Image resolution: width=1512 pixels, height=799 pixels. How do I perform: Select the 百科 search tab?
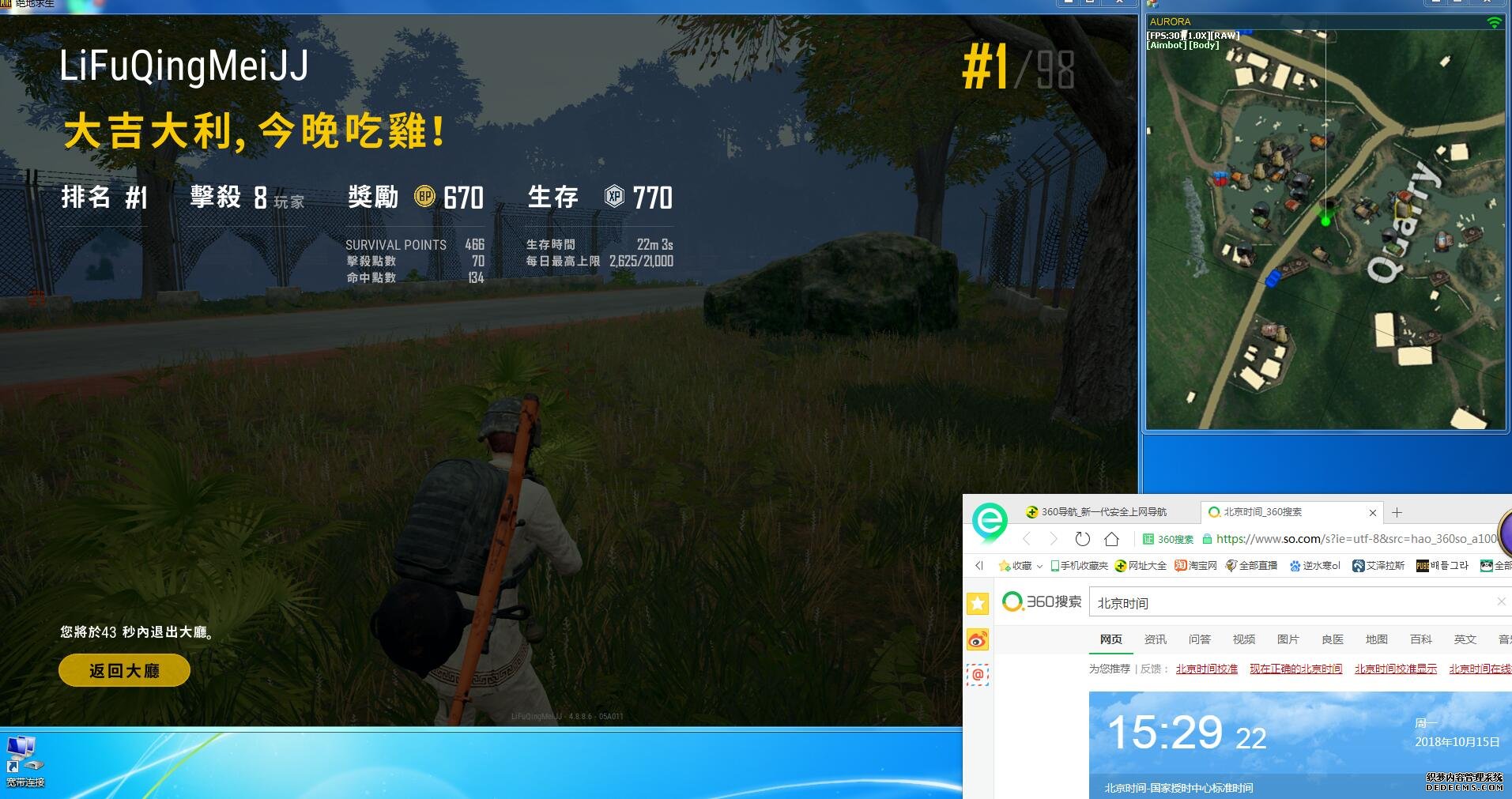coord(1420,639)
